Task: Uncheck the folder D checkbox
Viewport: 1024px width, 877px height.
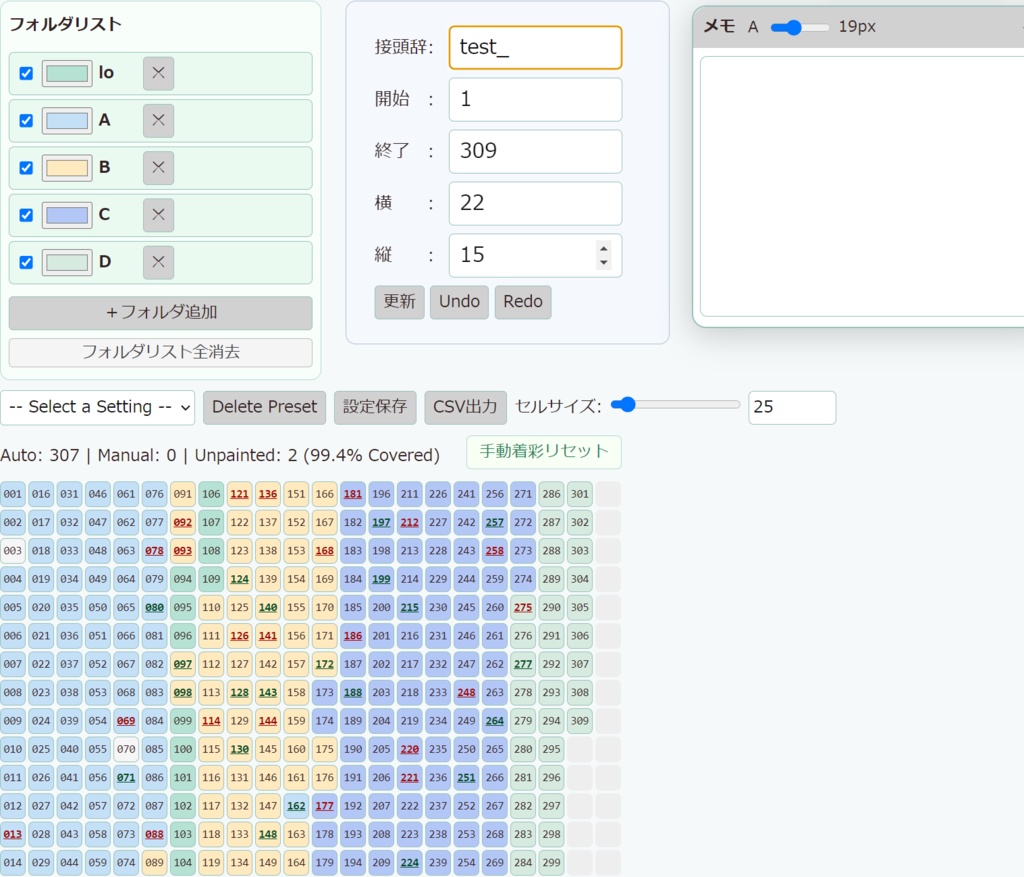Action: [26, 262]
